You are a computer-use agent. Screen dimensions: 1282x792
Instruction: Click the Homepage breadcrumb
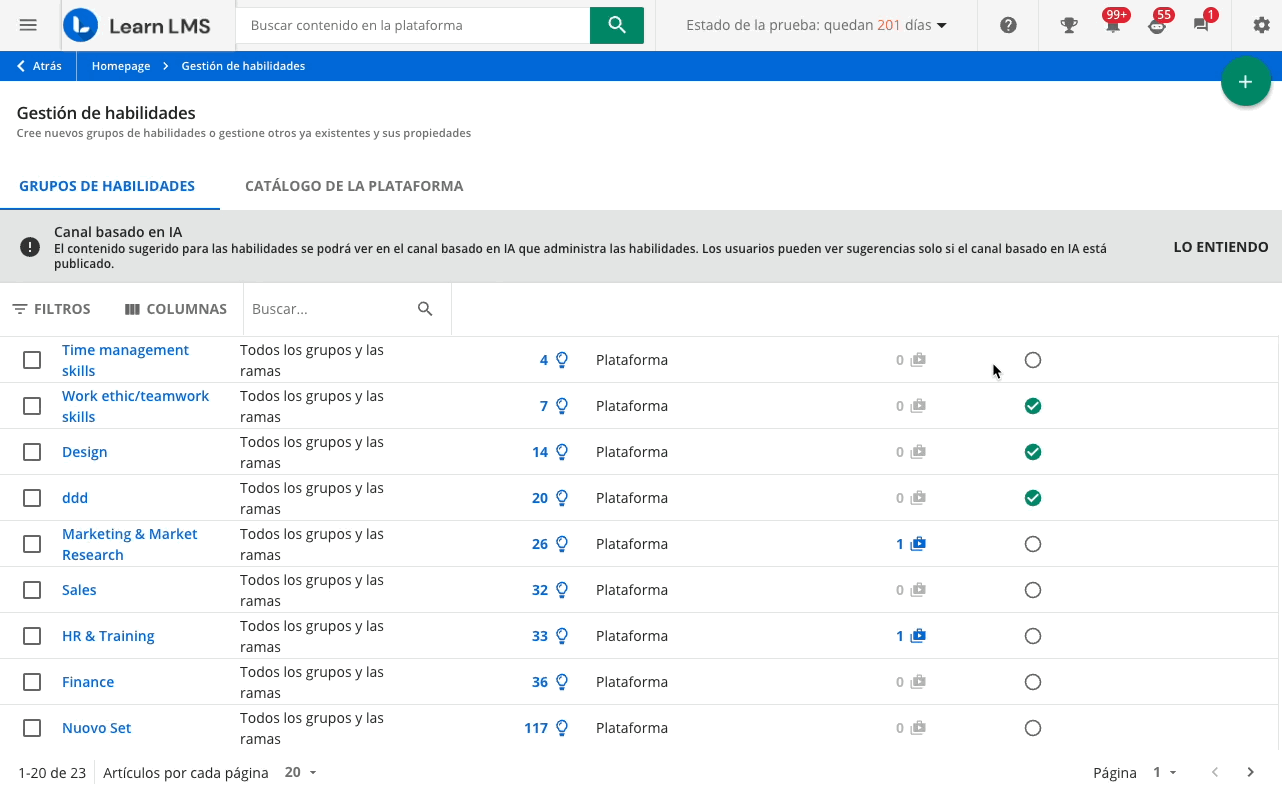pos(121,66)
